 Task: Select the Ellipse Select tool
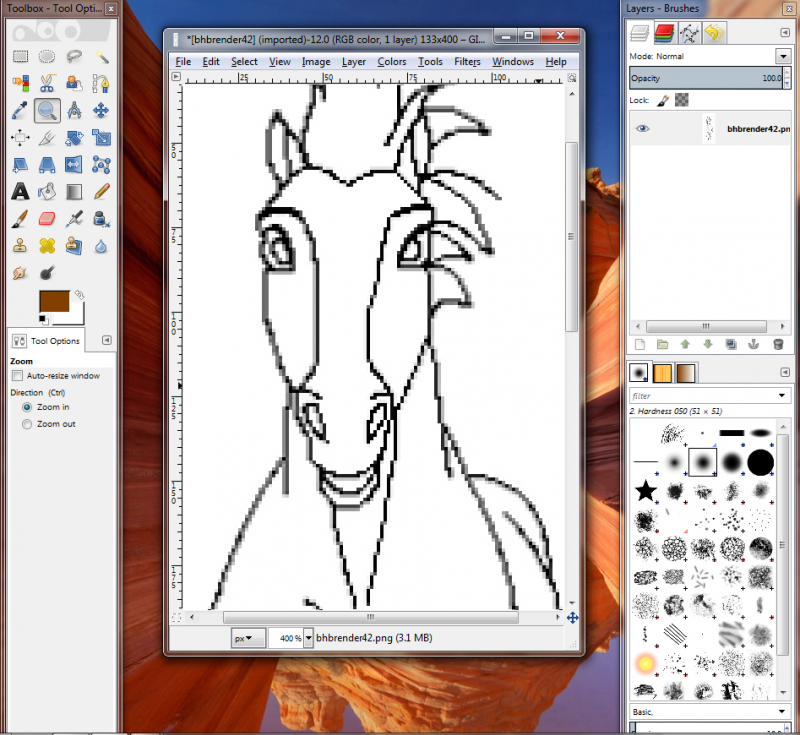pyautogui.click(x=47, y=57)
